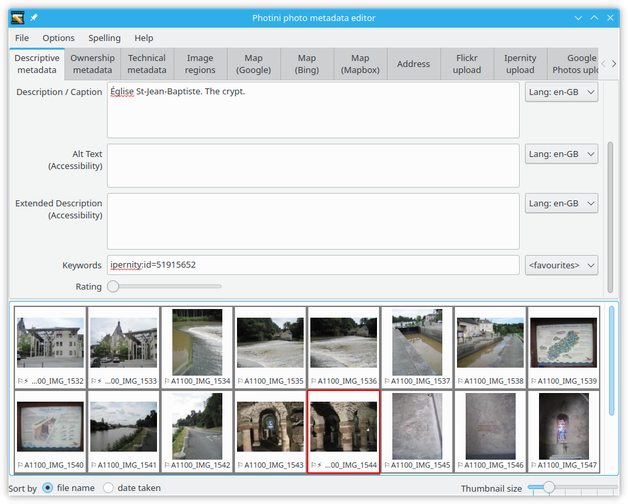The width and height of the screenshot is (628, 504).
Task: Open Description language dropdown Lang: en-GB
Action: [561, 92]
